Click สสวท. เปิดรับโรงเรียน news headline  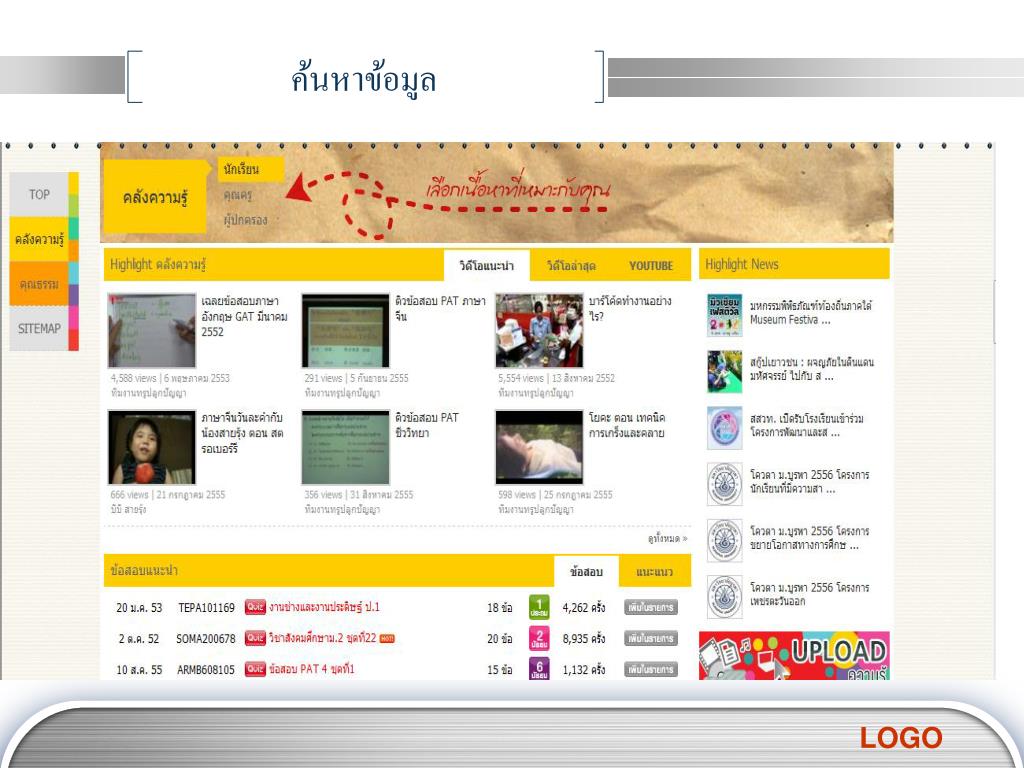[806, 425]
